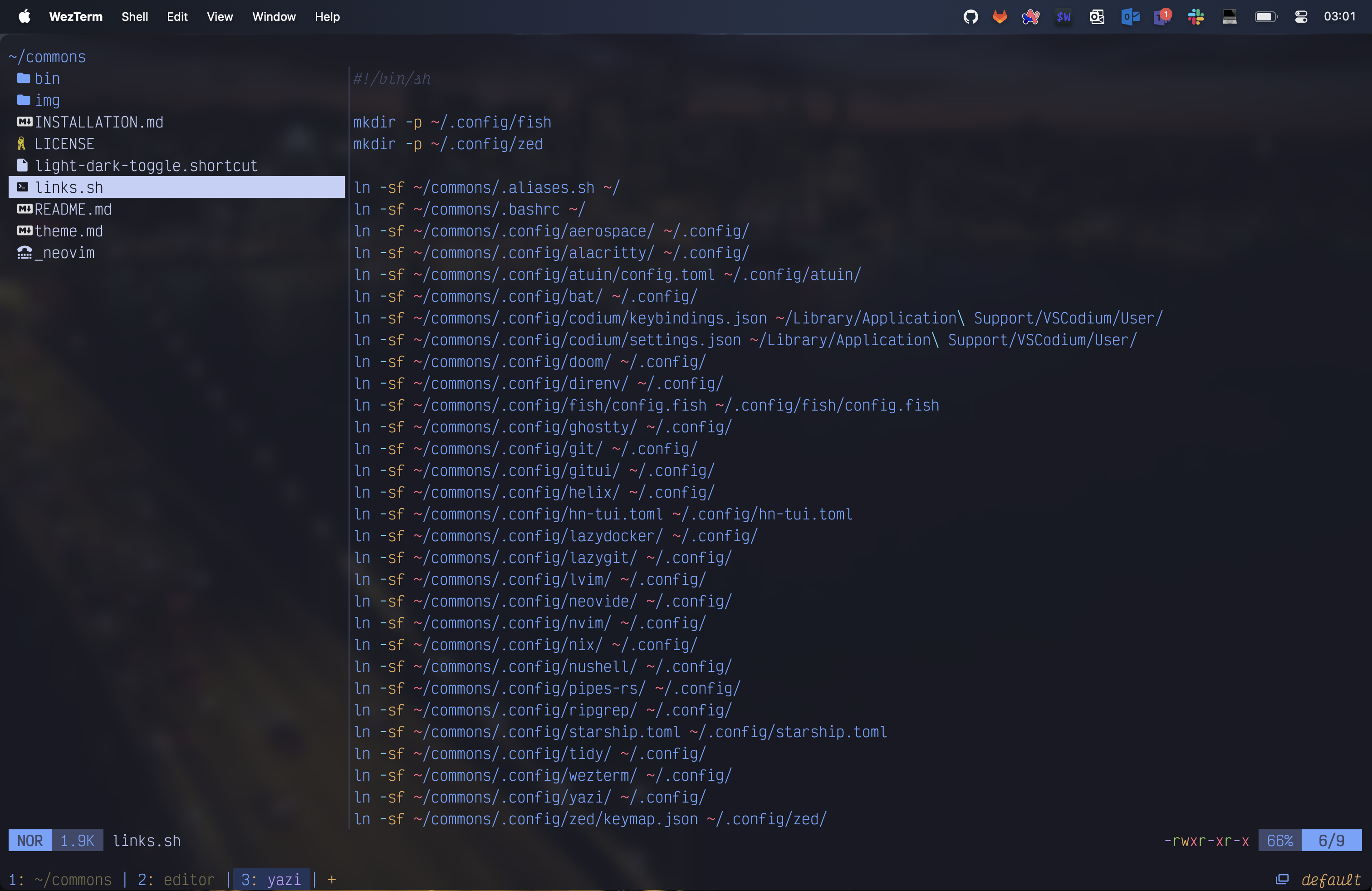1372x891 pixels.
Task: Click the WezTerm $W menu bar icon
Action: tap(1063, 17)
